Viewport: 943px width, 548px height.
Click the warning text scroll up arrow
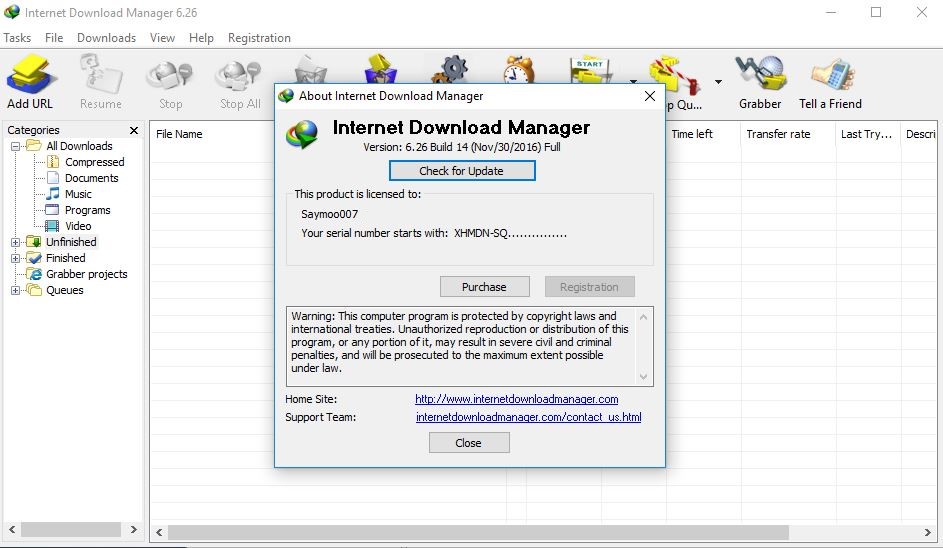(644, 317)
